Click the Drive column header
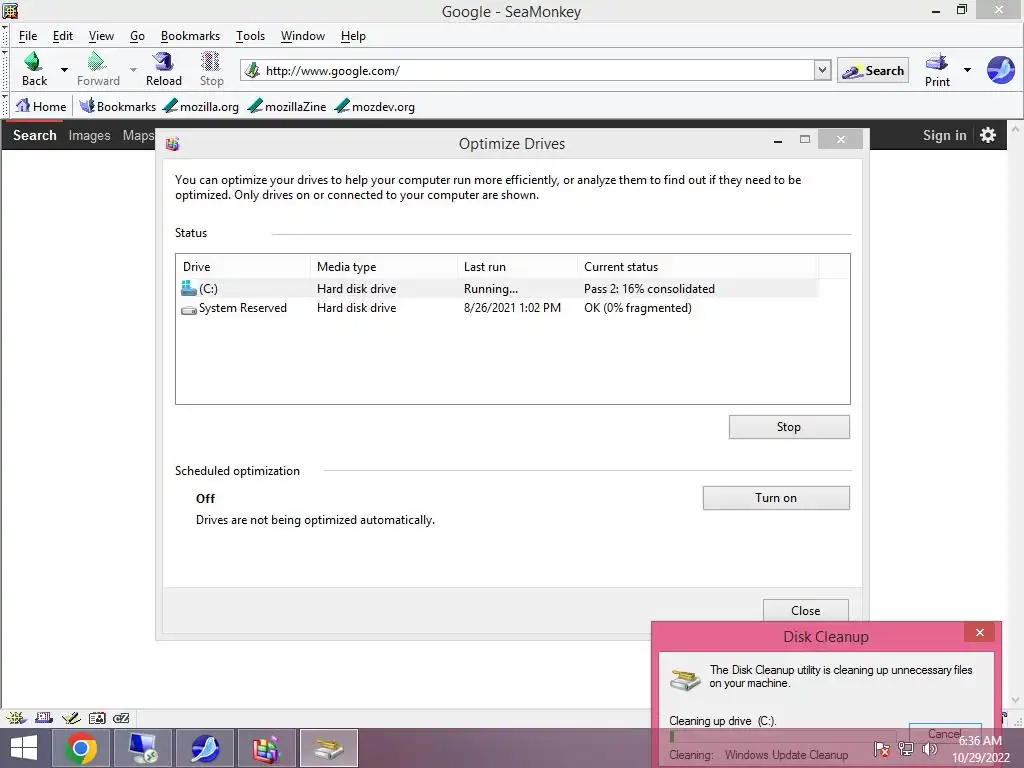This screenshot has width=1024, height=768. point(243,266)
